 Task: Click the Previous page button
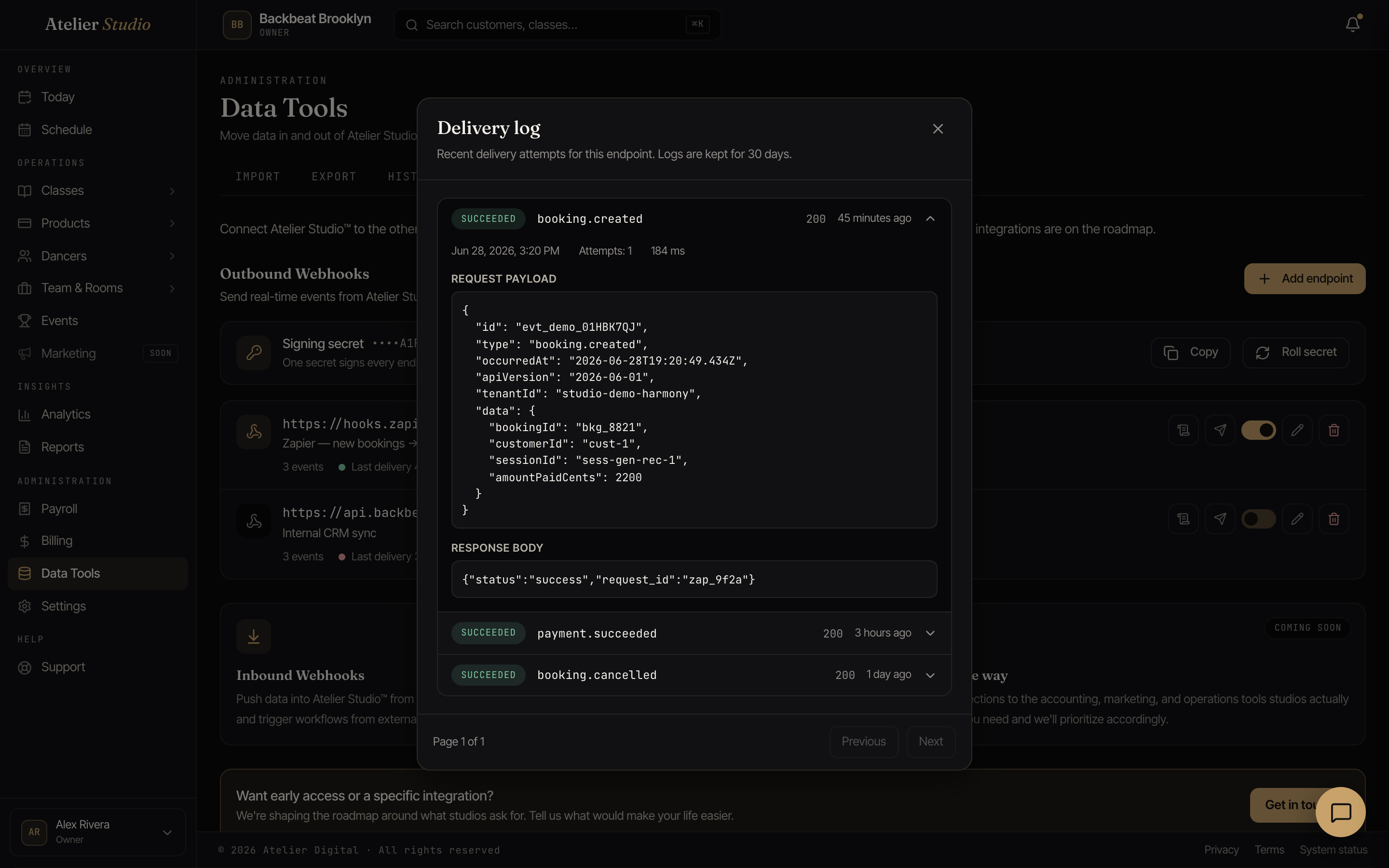tap(864, 741)
